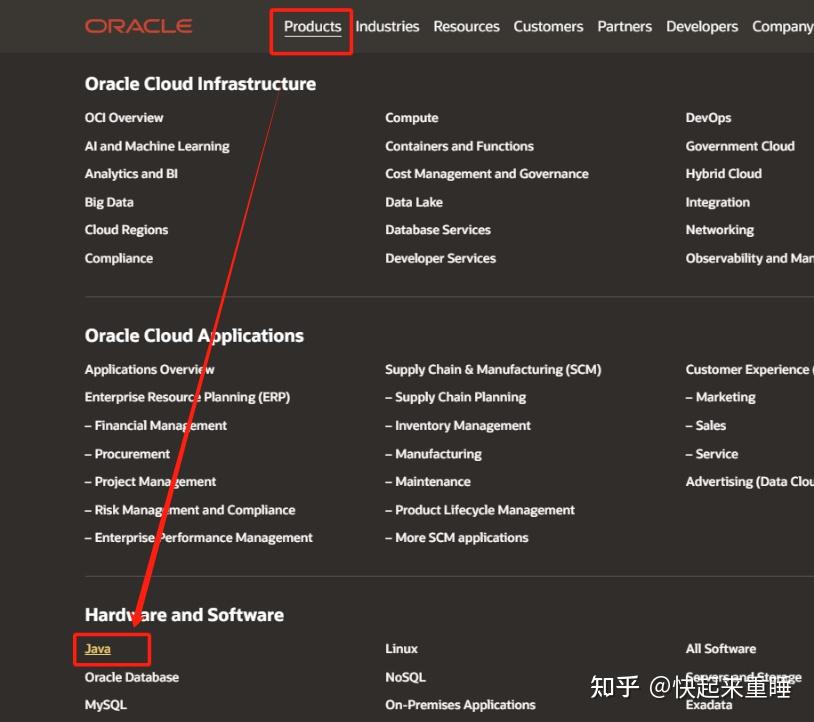Image resolution: width=814 pixels, height=722 pixels.
Task: Click Government Cloud
Action: coord(740,145)
